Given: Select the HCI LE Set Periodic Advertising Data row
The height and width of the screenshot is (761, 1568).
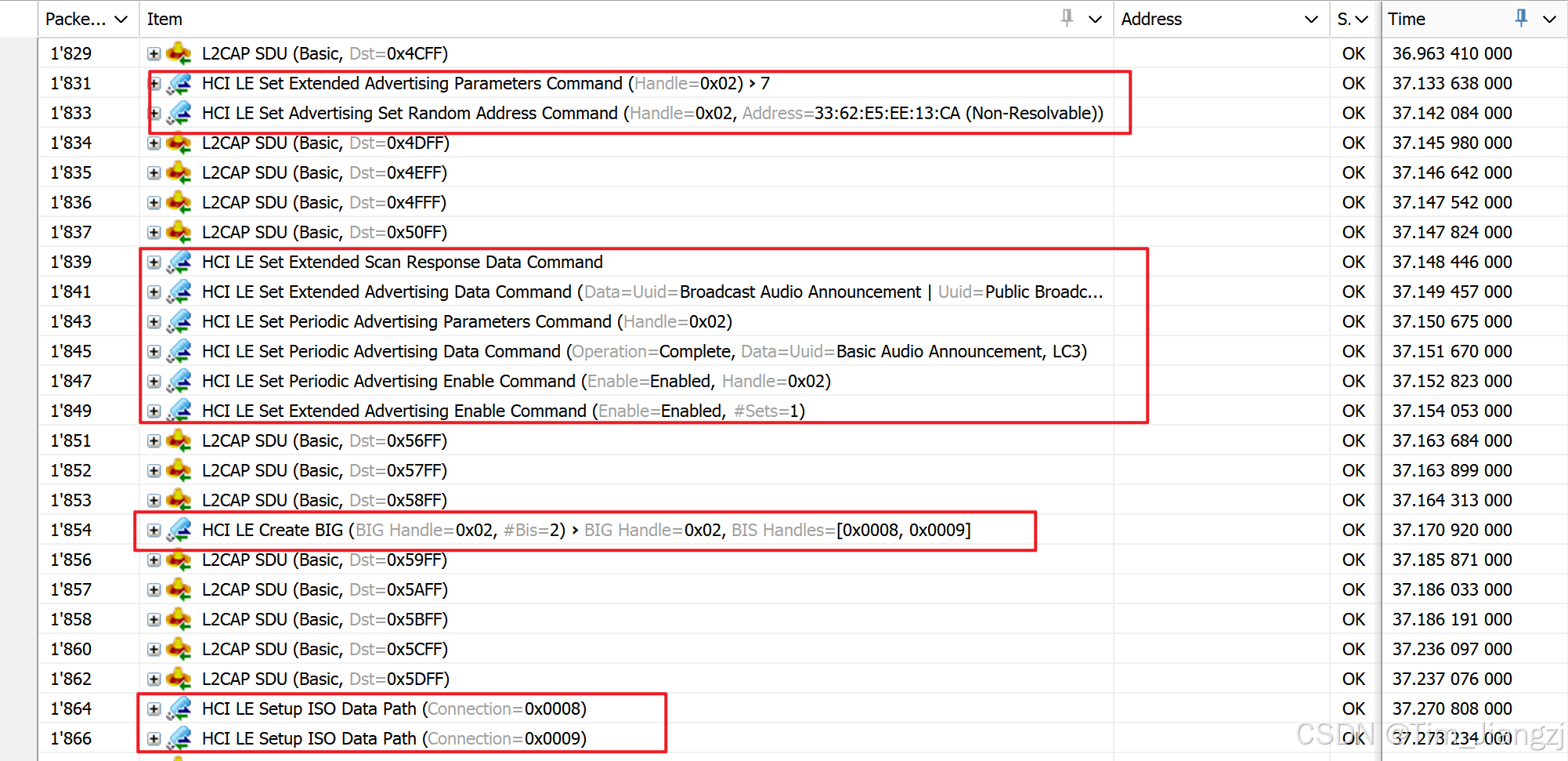Looking at the screenshot, I should coord(548,351).
